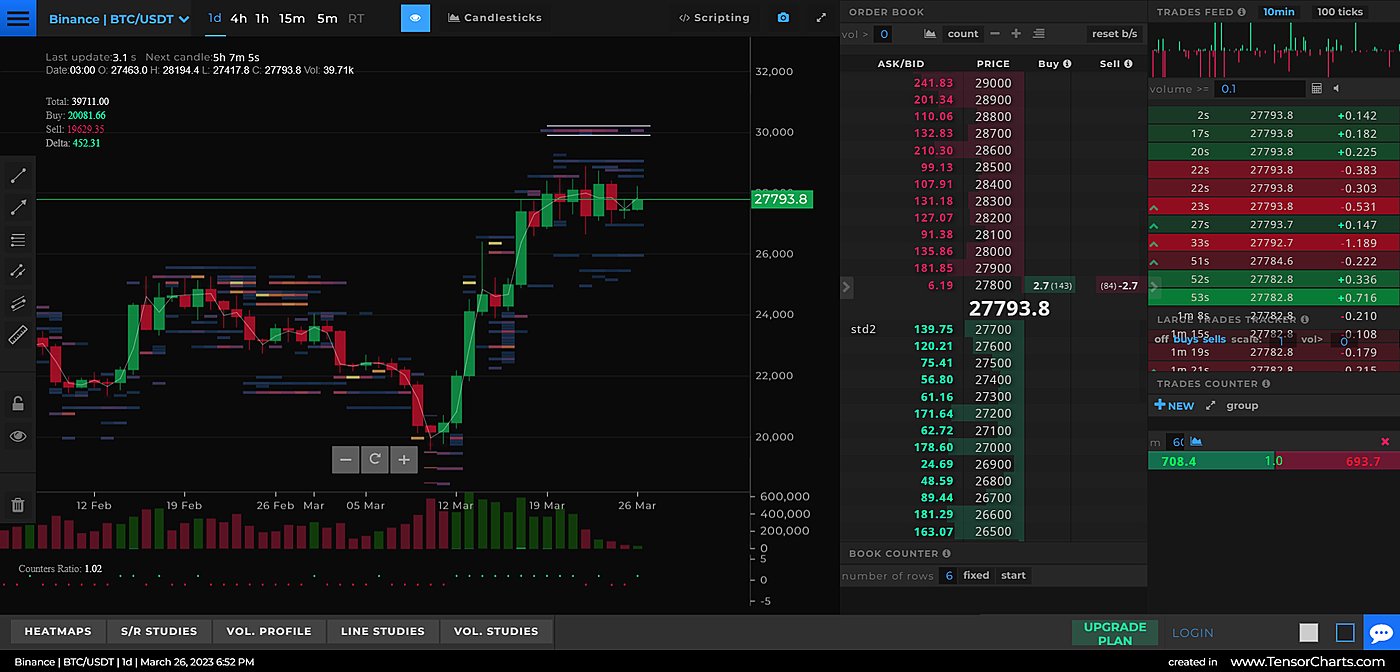Viewport: 1400px width, 672px height.
Task: Click book counter start button
Action: pos(1013,575)
